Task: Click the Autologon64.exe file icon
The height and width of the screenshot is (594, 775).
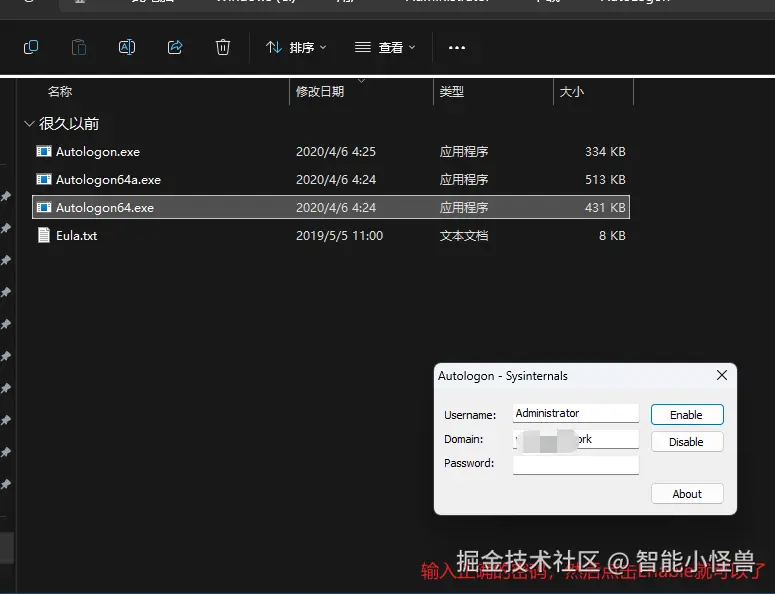Action: [x=43, y=207]
